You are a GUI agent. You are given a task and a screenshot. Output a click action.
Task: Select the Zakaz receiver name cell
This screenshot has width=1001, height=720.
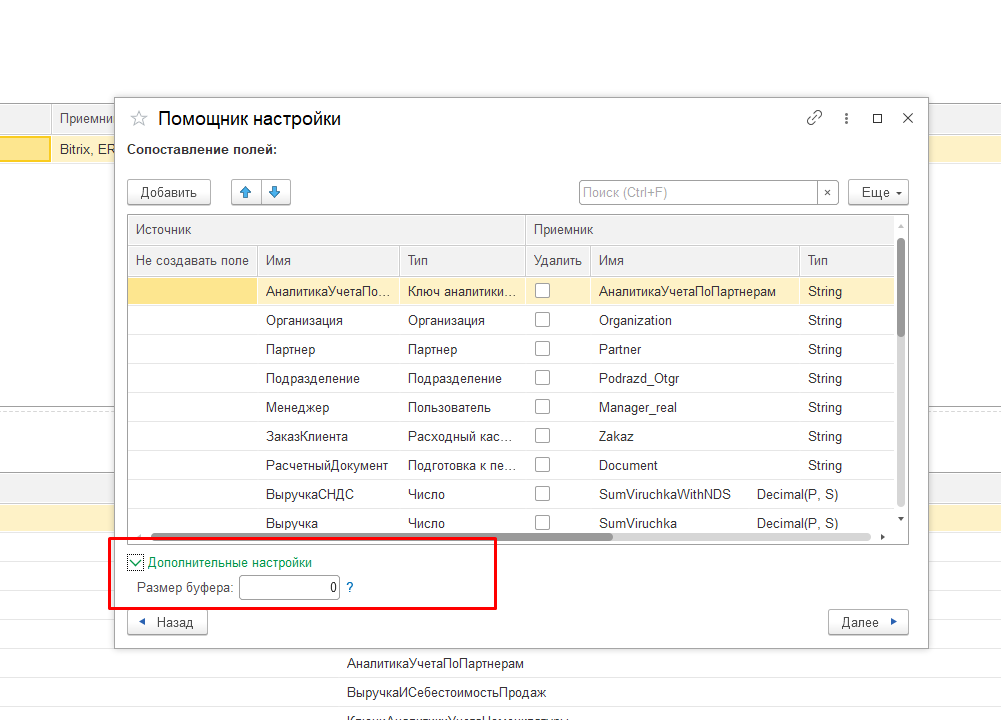pyautogui.click(x=695, y=437)
